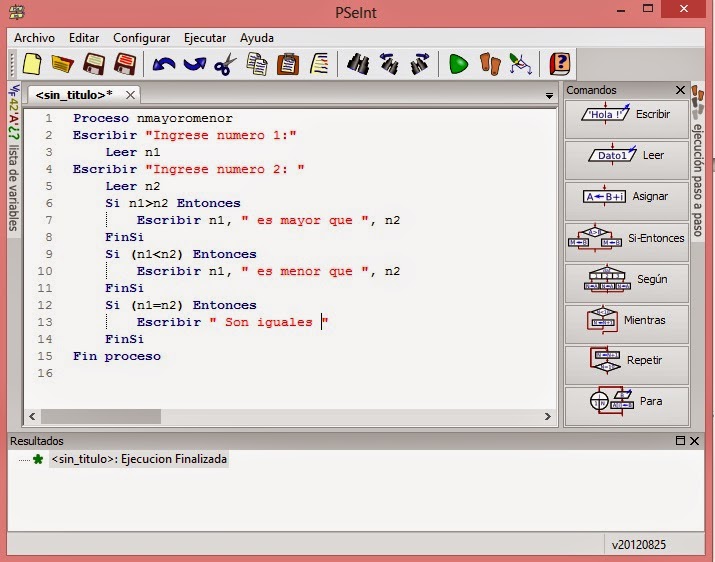Save the file with the floppy disk icon
Viewport: 715px width, 562px height.
94,64
